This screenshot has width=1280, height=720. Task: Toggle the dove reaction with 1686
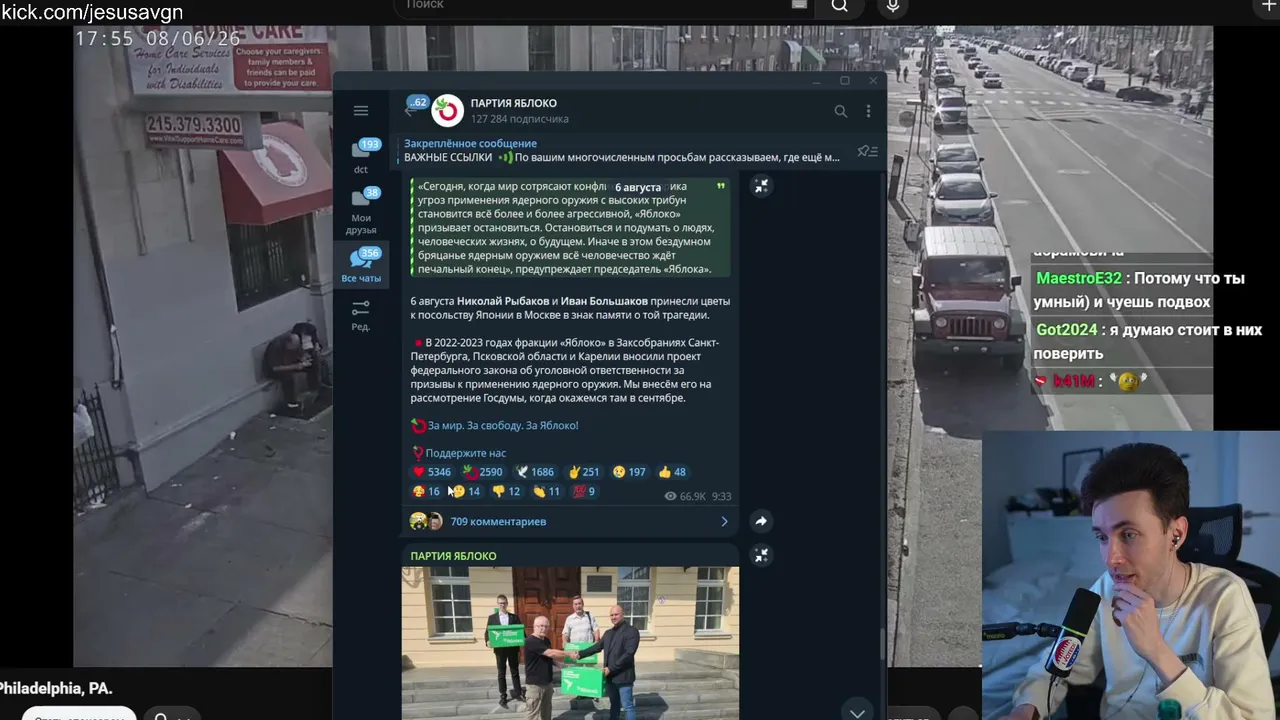(535, 472)
